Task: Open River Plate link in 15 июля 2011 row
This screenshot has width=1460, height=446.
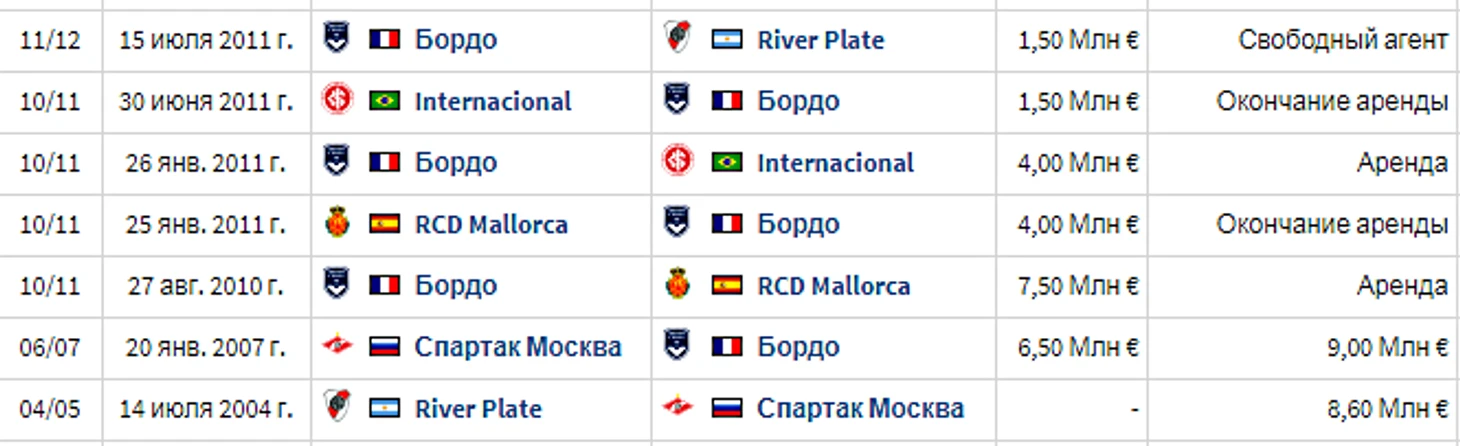Action: point(820,40)
